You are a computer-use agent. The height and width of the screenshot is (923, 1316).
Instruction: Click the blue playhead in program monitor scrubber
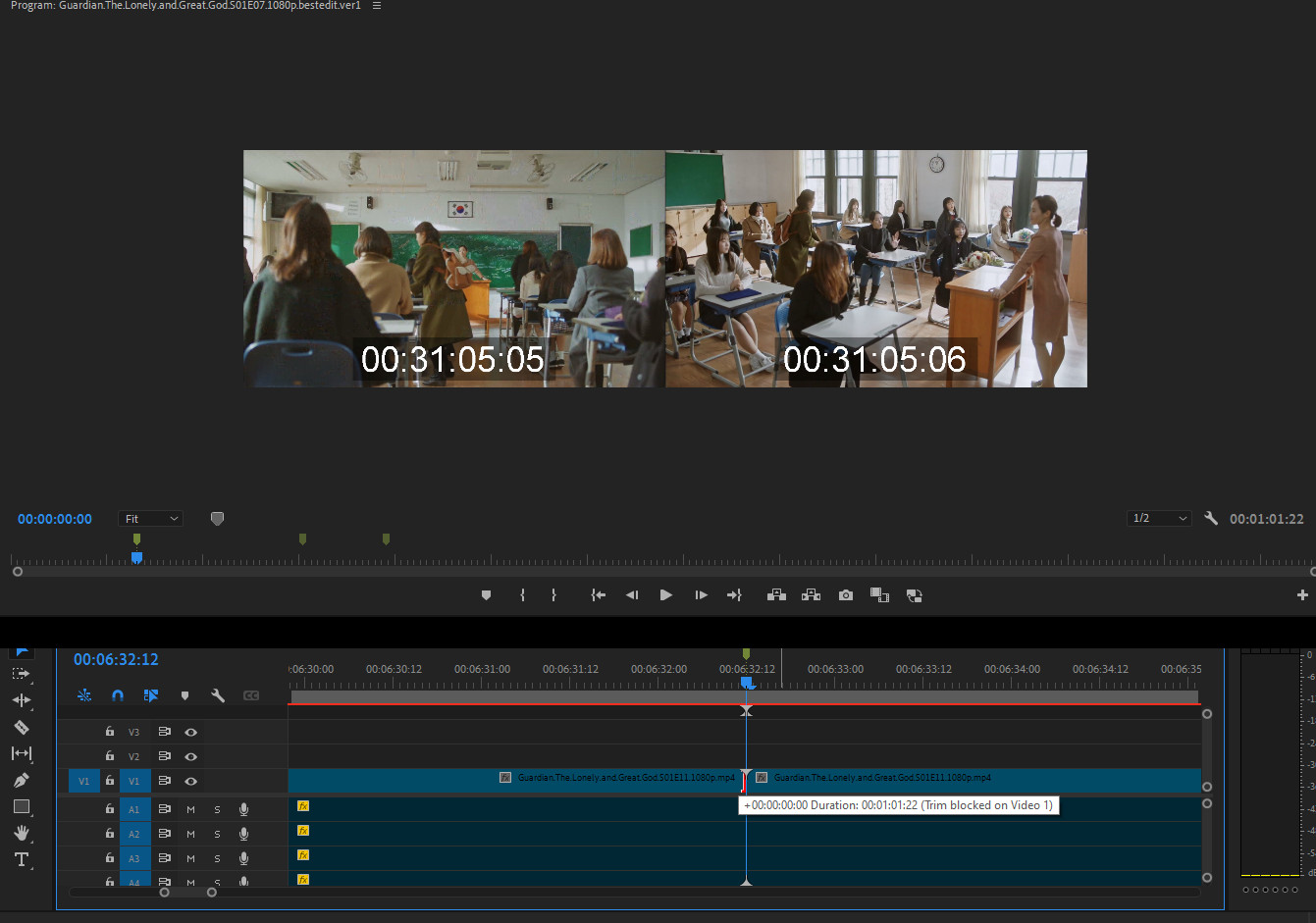[136, 558]
